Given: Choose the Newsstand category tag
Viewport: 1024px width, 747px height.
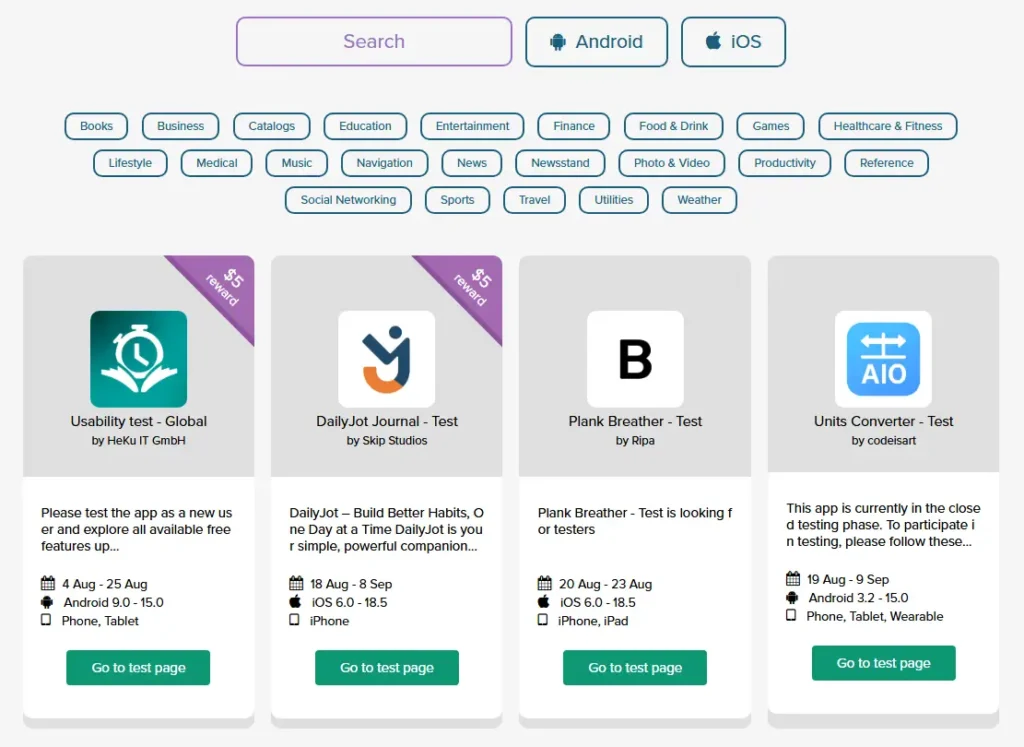Looking at the screenshot, I should tap(560, 163).
